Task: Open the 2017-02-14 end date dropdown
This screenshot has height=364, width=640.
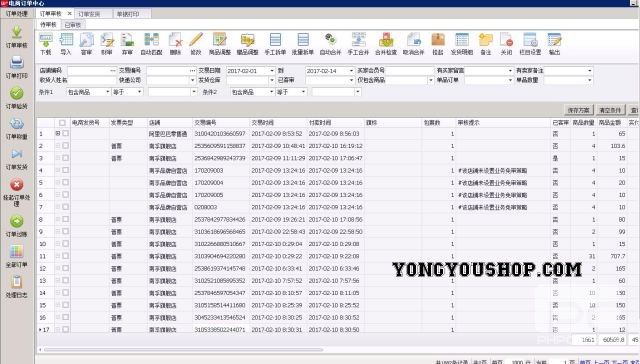Action: [x=351, y=71]
